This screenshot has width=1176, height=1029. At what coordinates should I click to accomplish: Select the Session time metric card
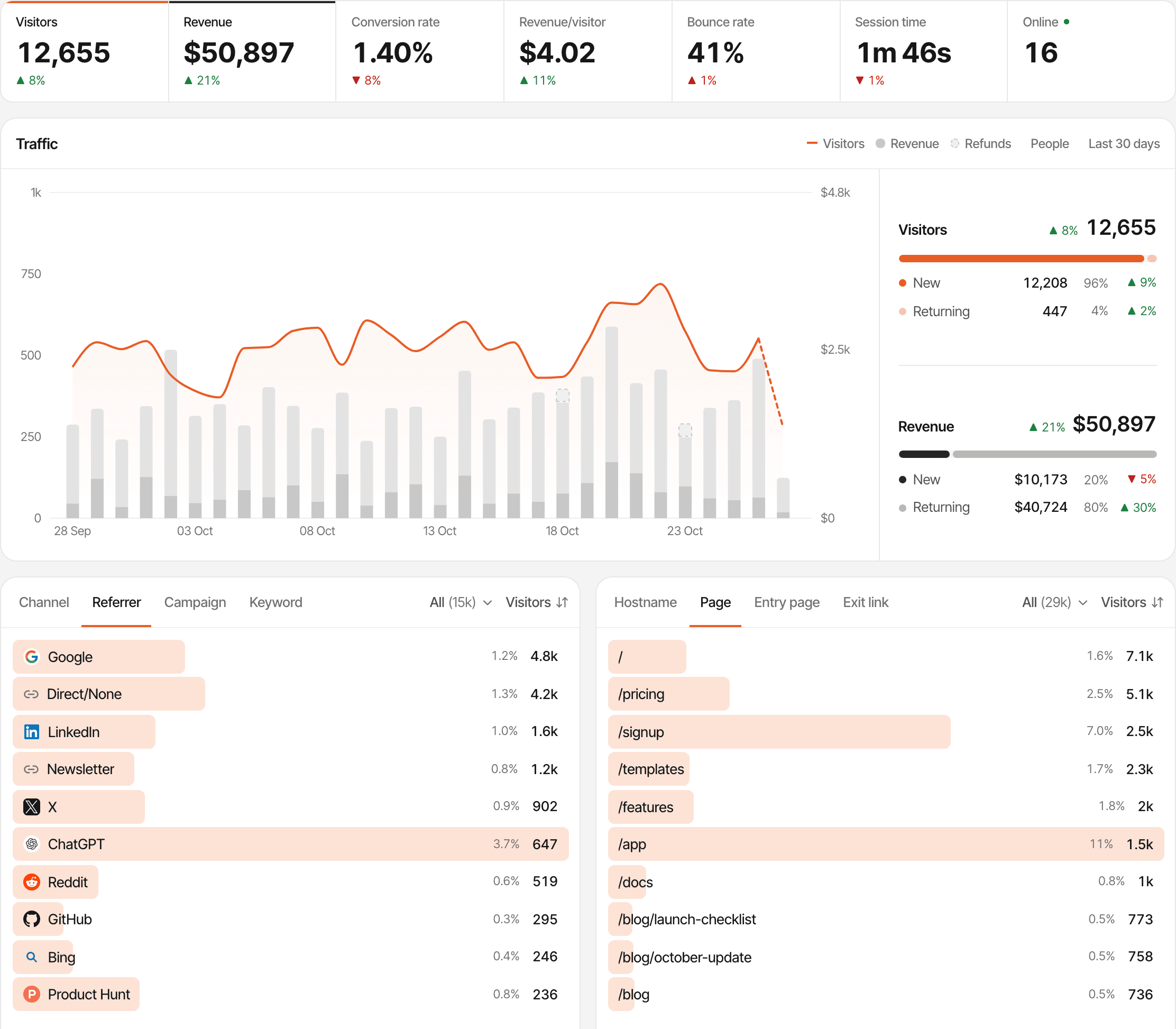click(923, 52)
